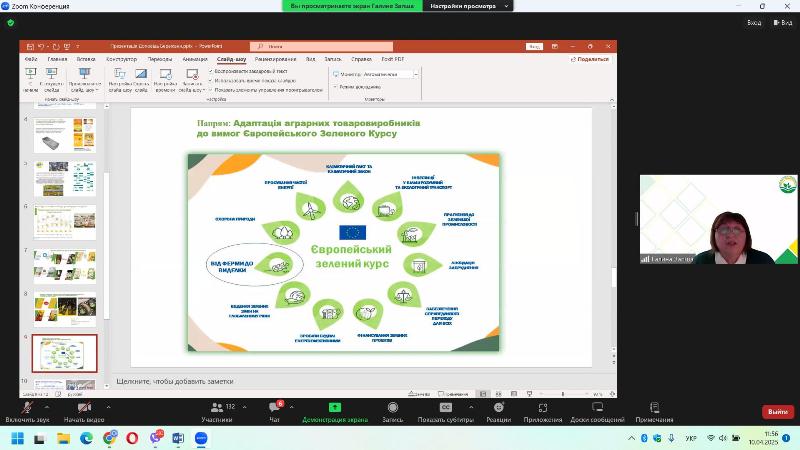Click the Share button in PowerPoint

tap(589, 59)
